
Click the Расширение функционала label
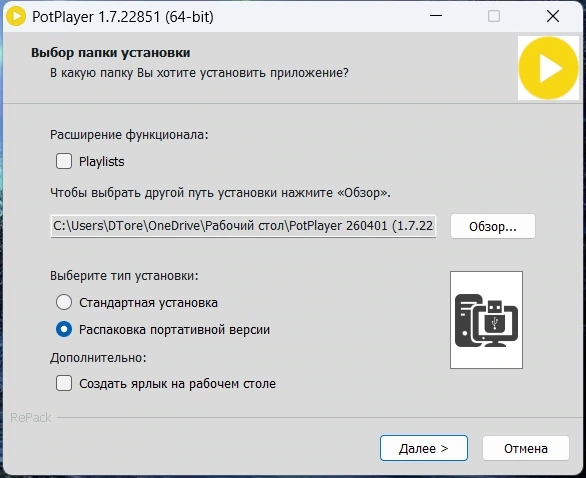[x=129, y=135]
